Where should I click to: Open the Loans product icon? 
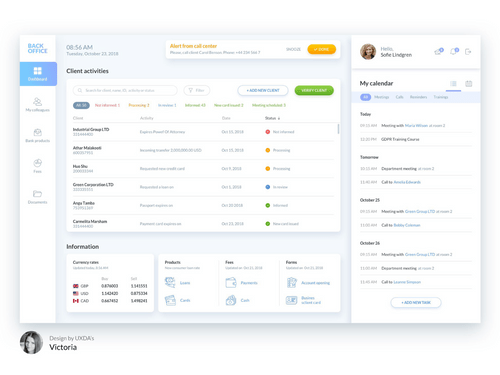tap(170, 282)
